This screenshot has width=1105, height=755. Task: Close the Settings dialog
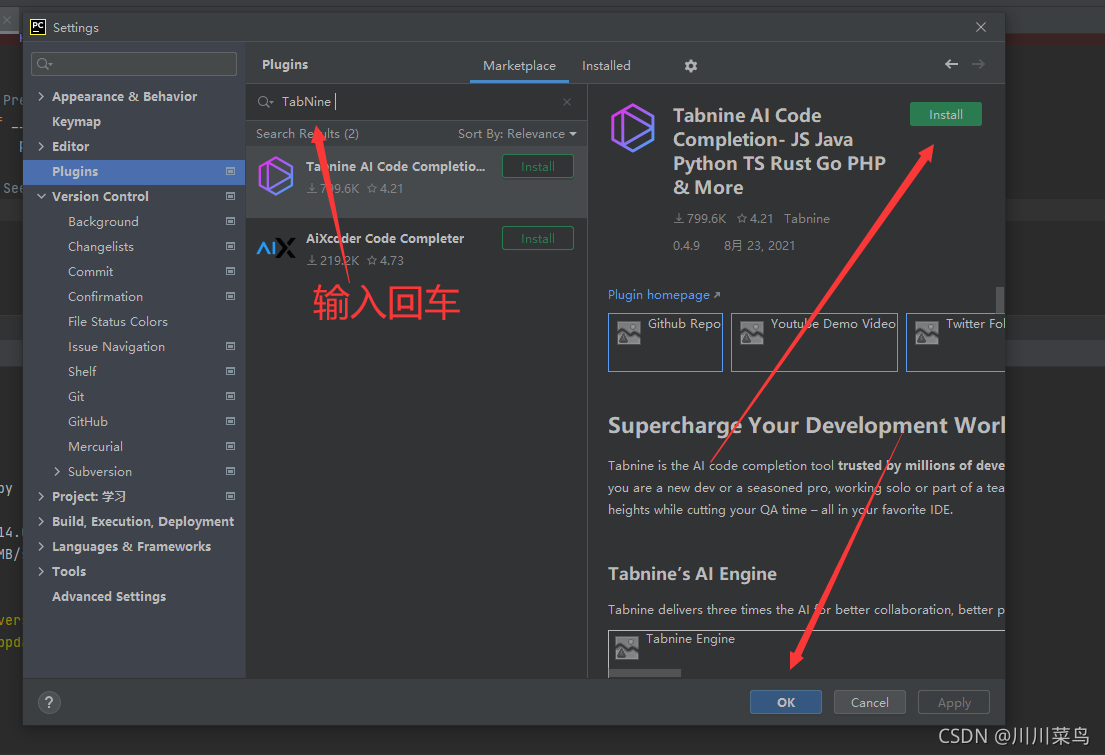point(981,27)
